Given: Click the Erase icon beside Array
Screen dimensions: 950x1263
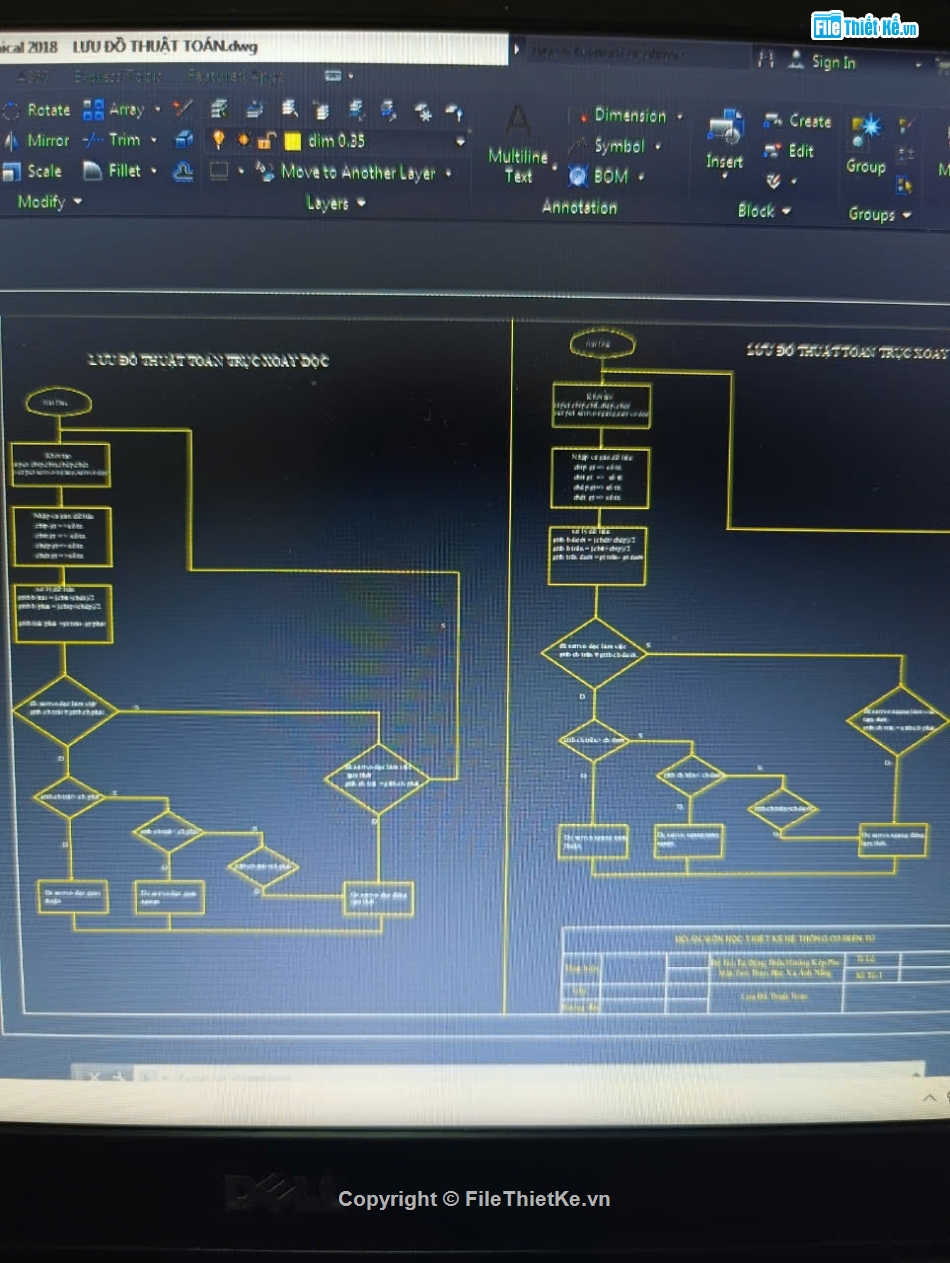Looking at the screenshot, I should tap(182, 108).
